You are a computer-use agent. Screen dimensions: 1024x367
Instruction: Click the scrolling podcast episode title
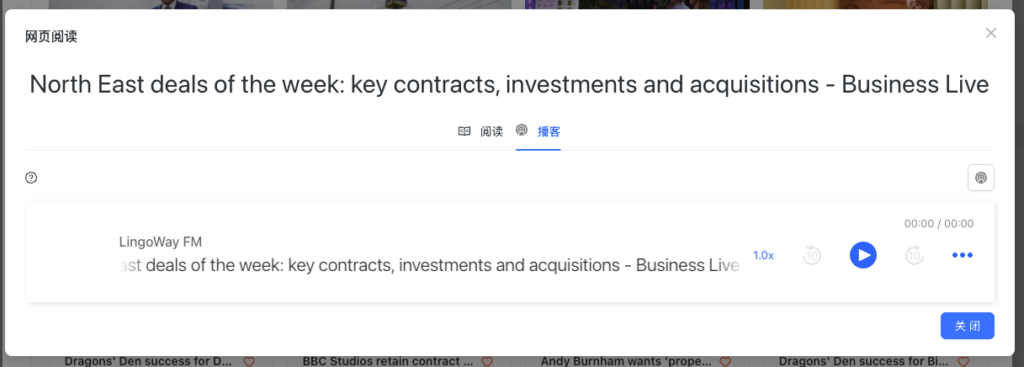[x=429, y=265]
